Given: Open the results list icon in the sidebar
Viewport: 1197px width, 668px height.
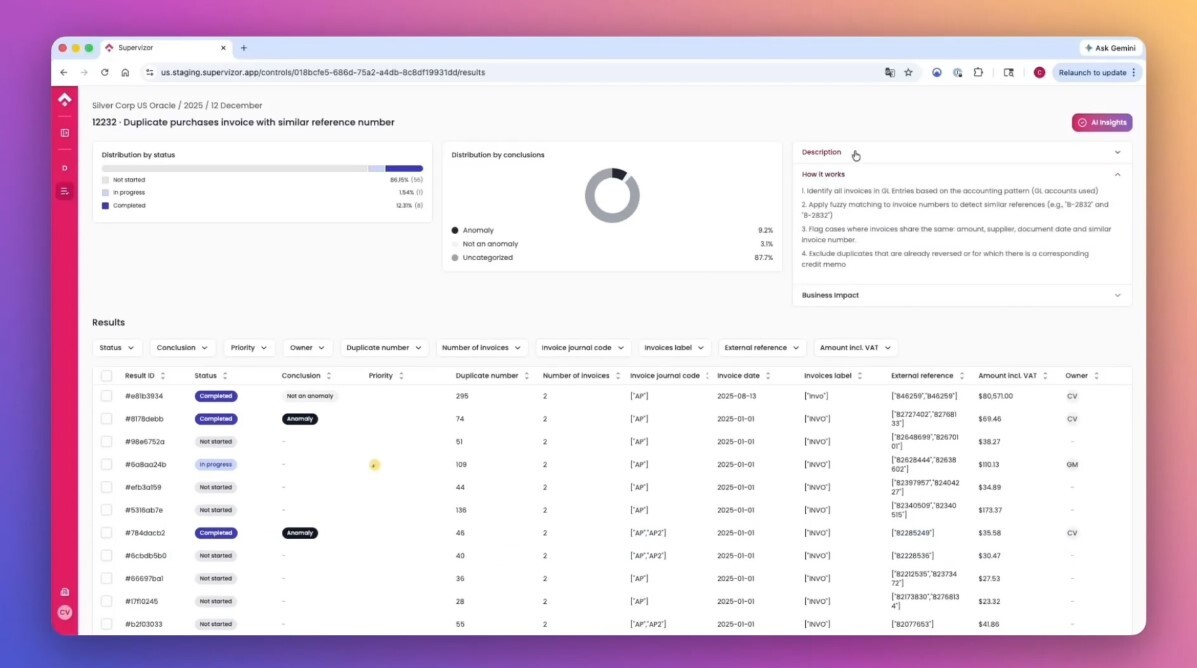Looking at the screenshot, I should [x=65, y=191].
